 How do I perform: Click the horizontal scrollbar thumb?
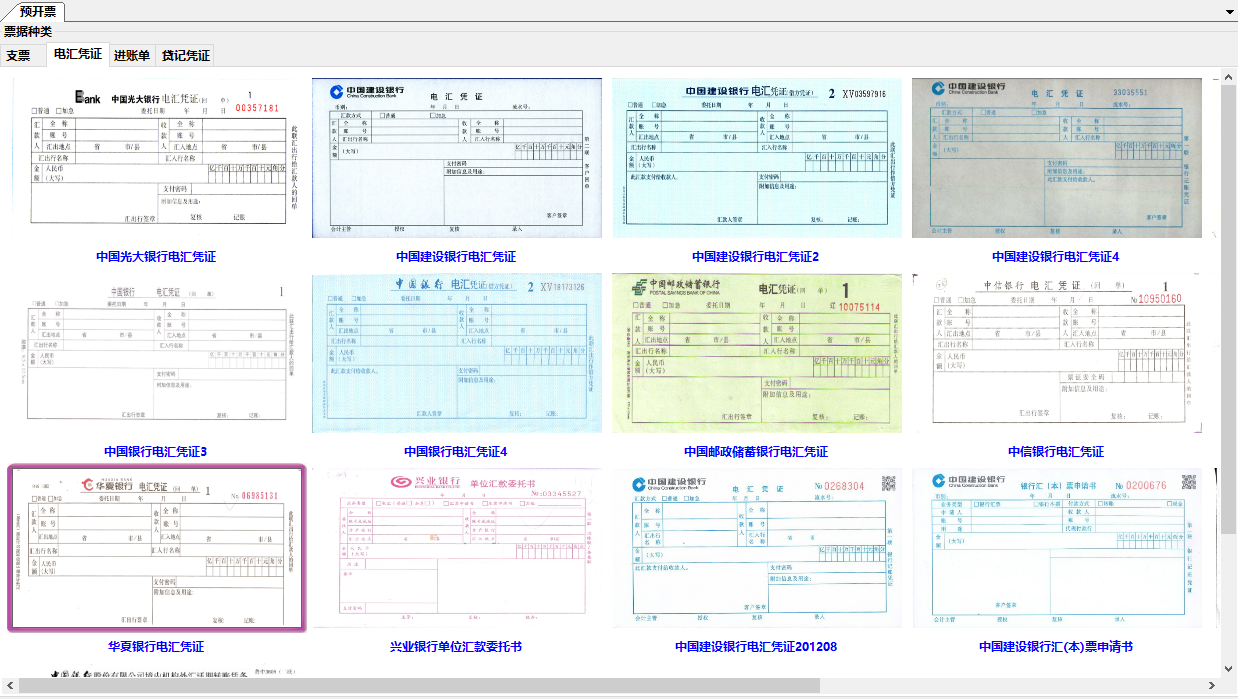(418, 686)
